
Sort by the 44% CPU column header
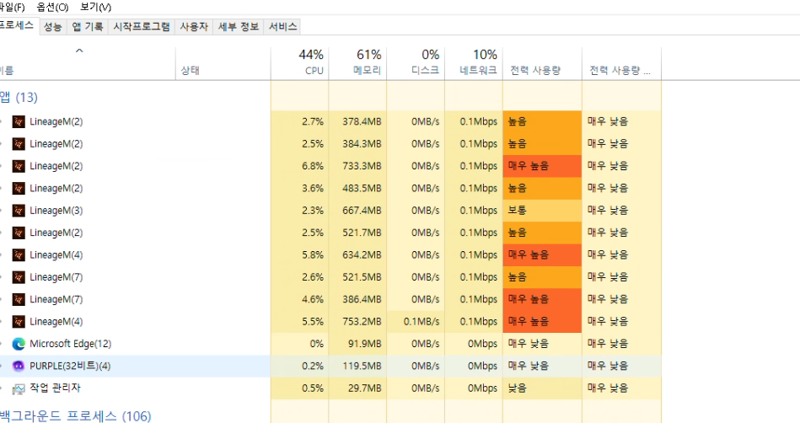299,64
